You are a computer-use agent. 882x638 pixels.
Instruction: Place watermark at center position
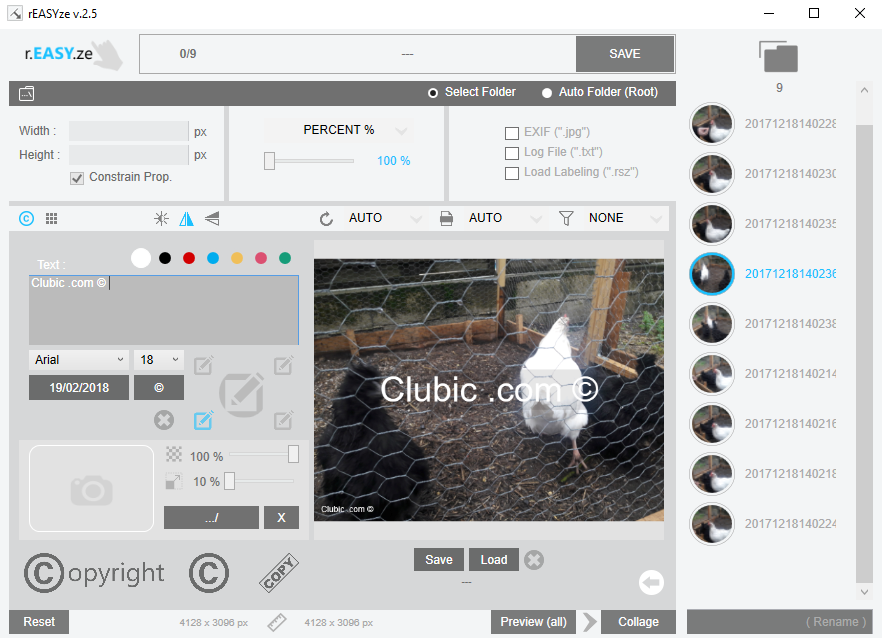point(242,394)
